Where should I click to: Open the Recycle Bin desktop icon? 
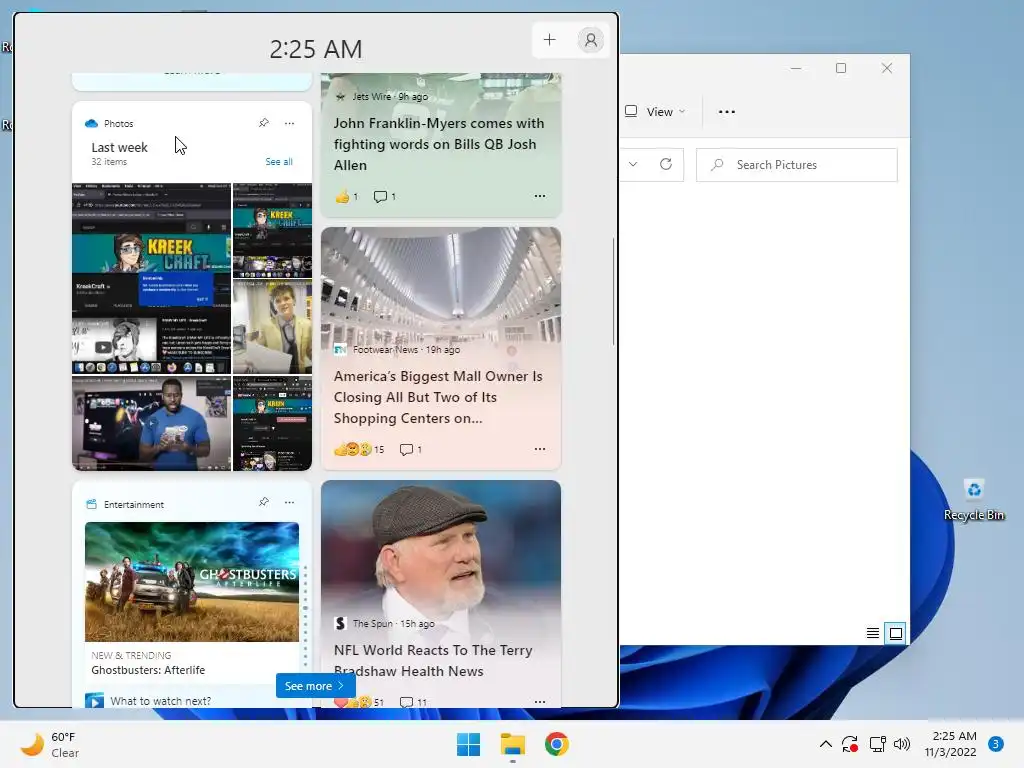974,501
